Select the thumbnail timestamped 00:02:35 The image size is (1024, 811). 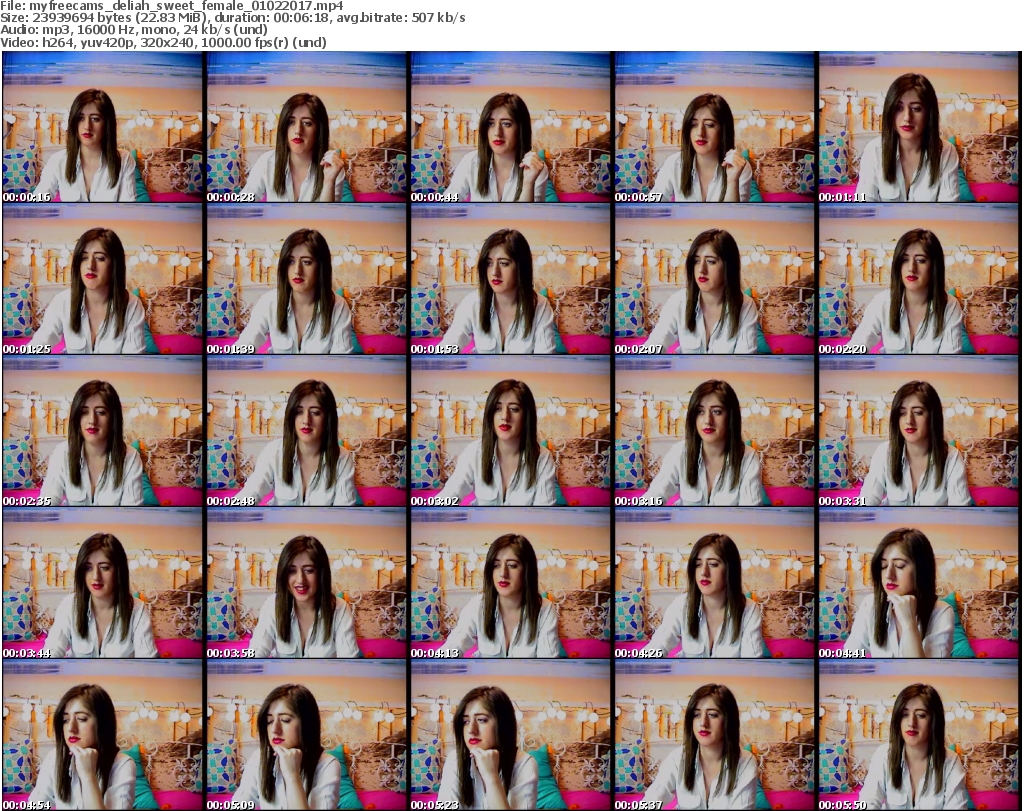pyautogui.click(x=103, y=431)
